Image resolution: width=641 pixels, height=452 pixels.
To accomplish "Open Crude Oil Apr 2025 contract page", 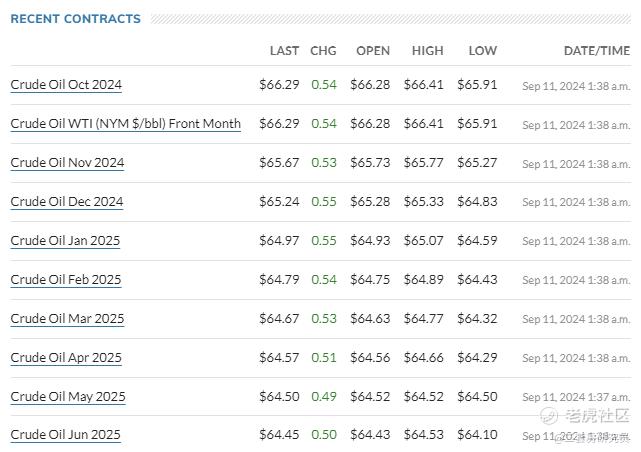I will pos(66,358).
